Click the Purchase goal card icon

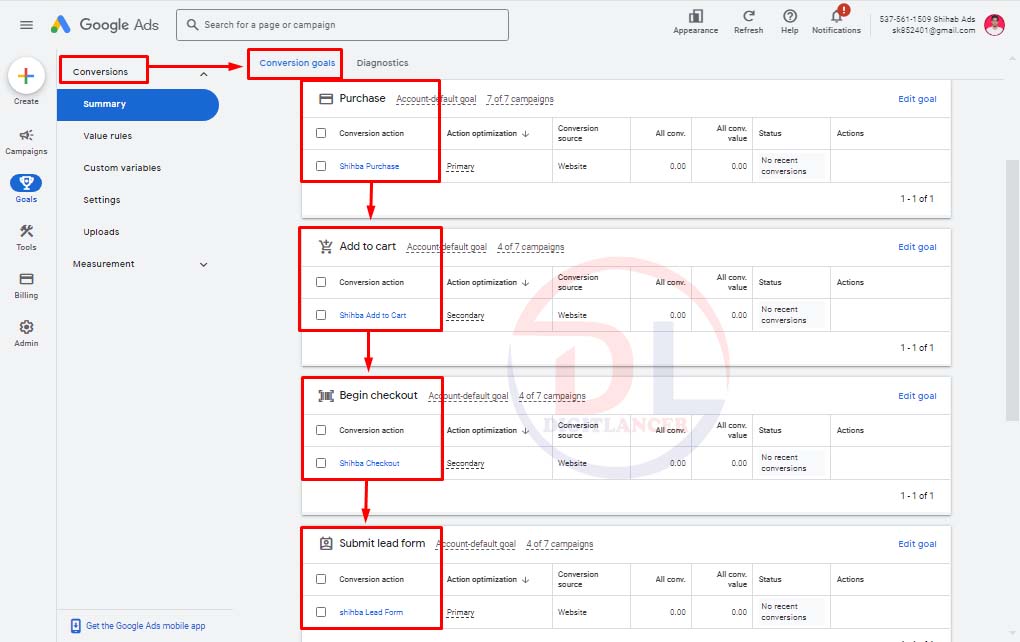[326, 99]
